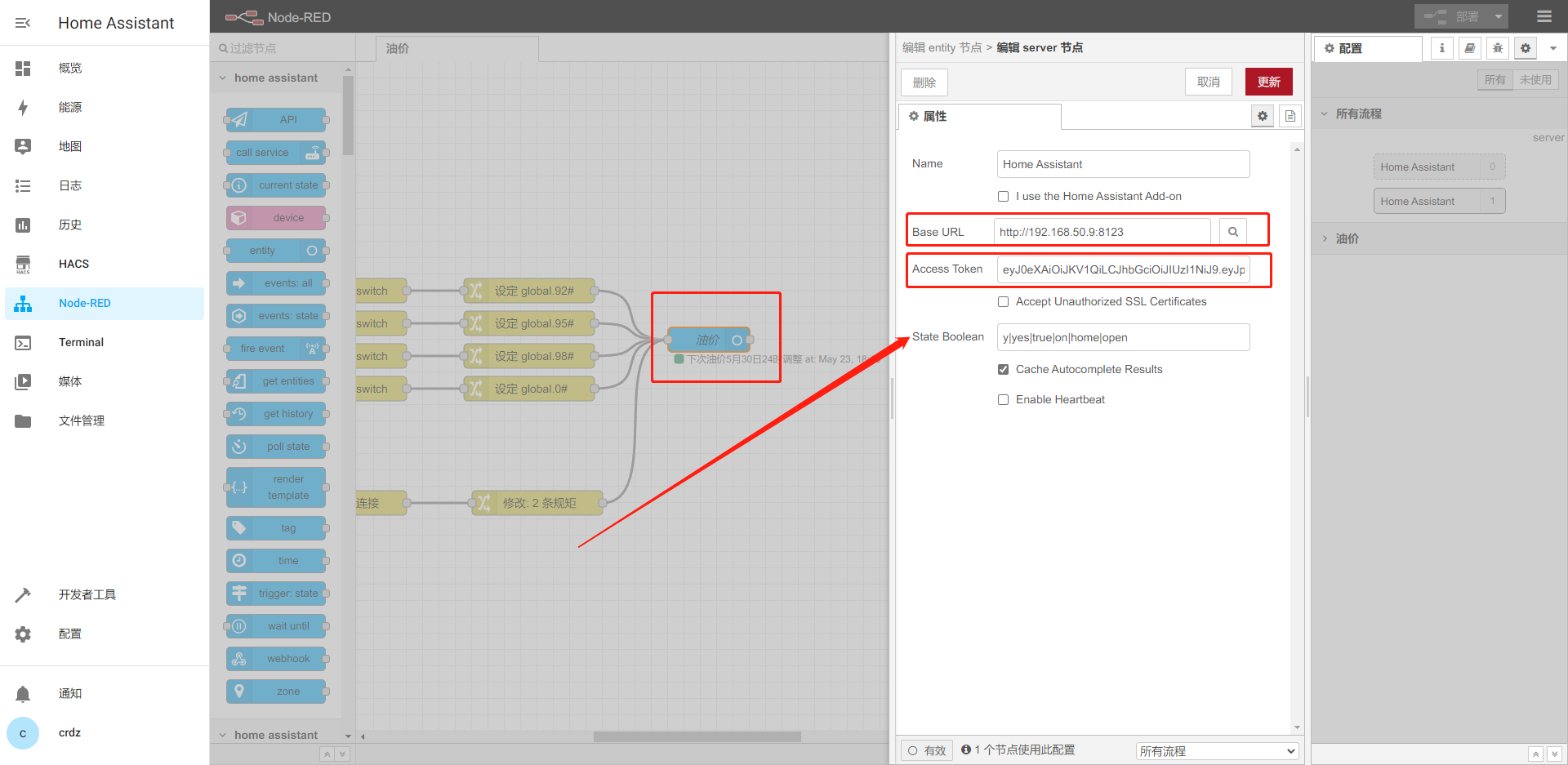1568x765 pixels.
Task: Switch to the 油价 flow tab
Action: [398, 48]
